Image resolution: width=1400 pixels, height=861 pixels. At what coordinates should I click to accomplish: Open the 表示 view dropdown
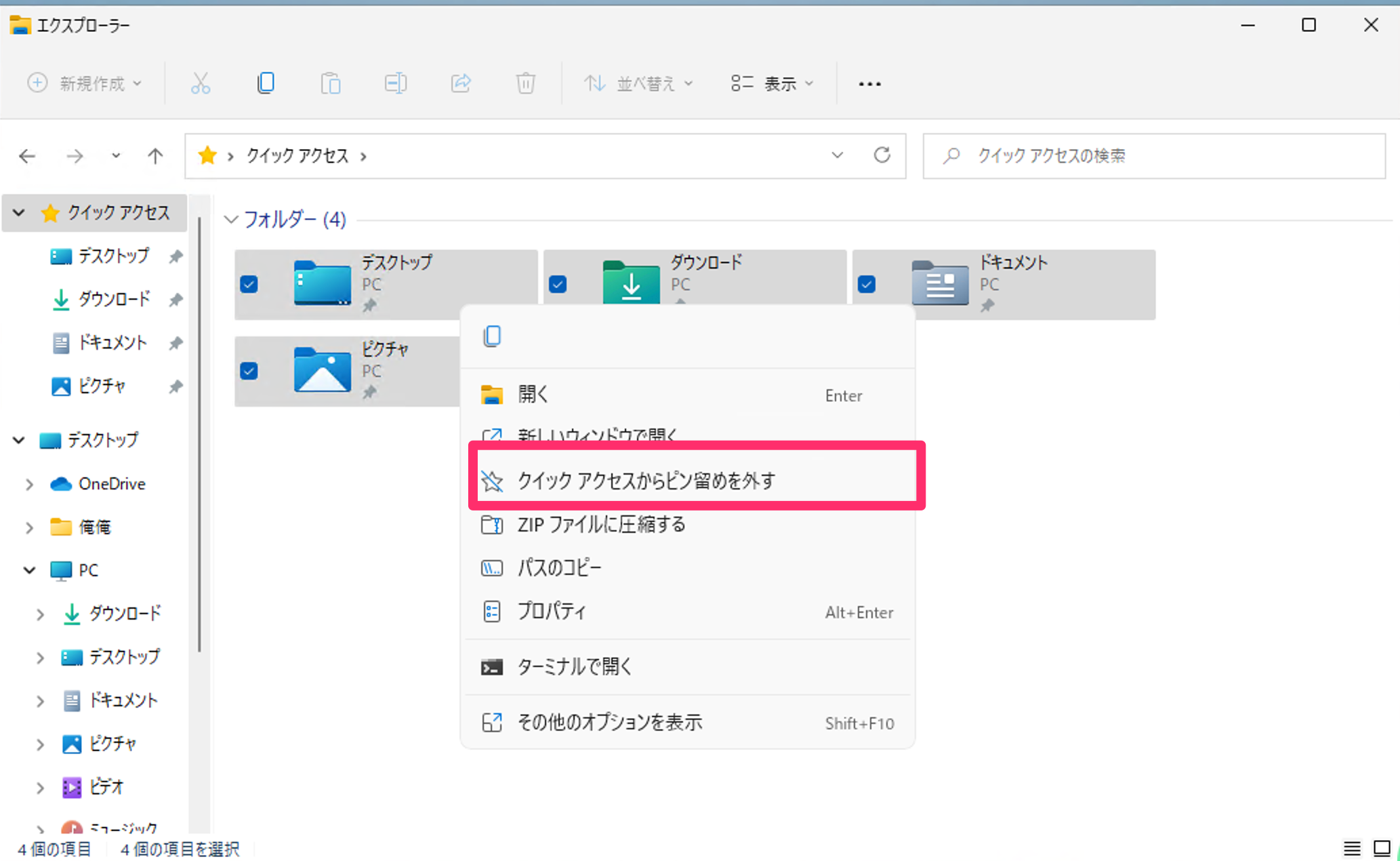[773, 83]
